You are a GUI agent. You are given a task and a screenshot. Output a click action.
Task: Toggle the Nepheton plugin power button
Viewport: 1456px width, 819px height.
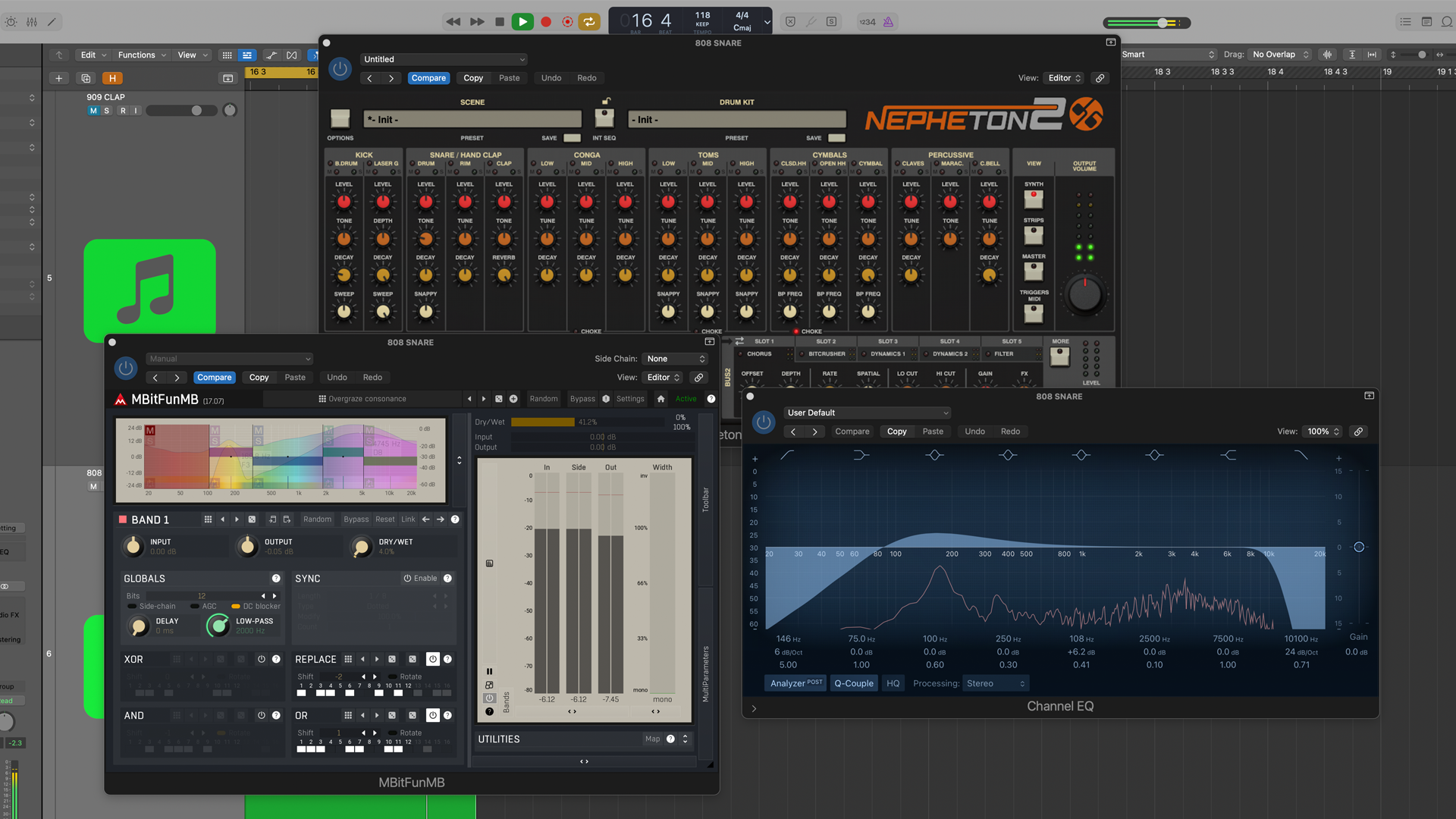click(x=340, y=69)
